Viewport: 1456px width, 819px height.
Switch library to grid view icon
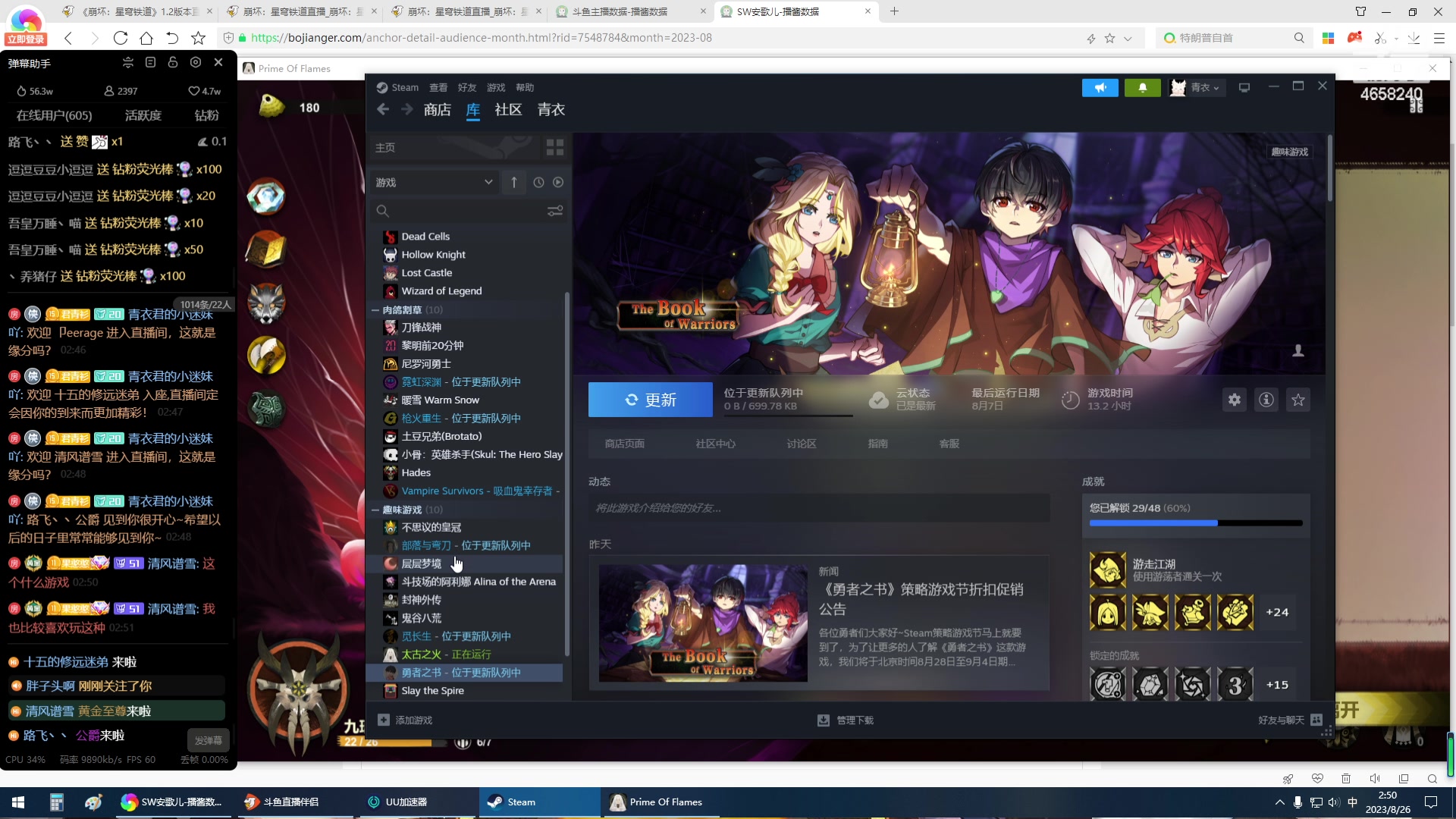pos(555,147)
